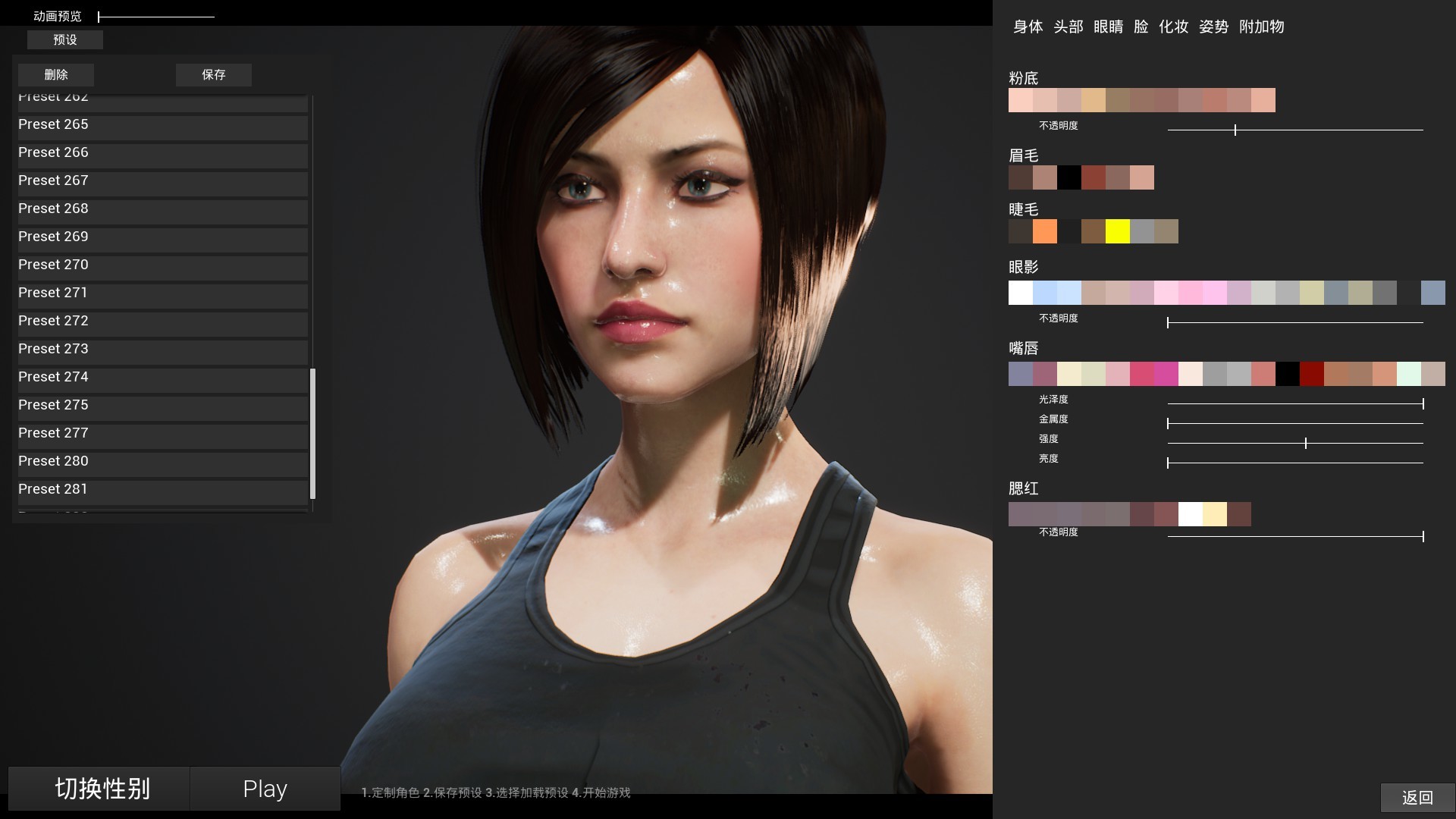Screen dimensions: 1456x819
Task: Click the 返回 back button
Action: 1417,798
